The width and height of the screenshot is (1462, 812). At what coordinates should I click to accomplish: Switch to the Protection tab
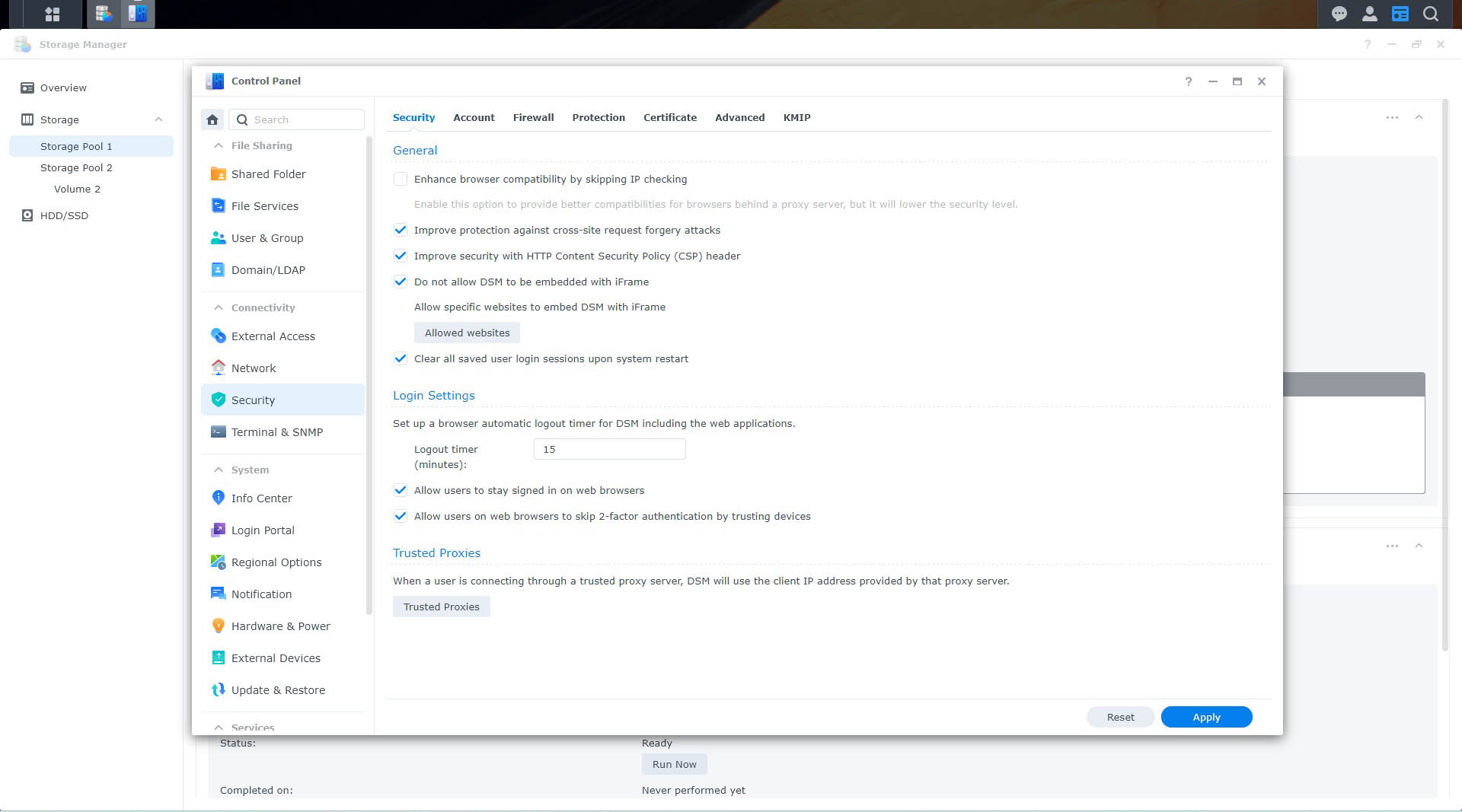tap(599, 117)
